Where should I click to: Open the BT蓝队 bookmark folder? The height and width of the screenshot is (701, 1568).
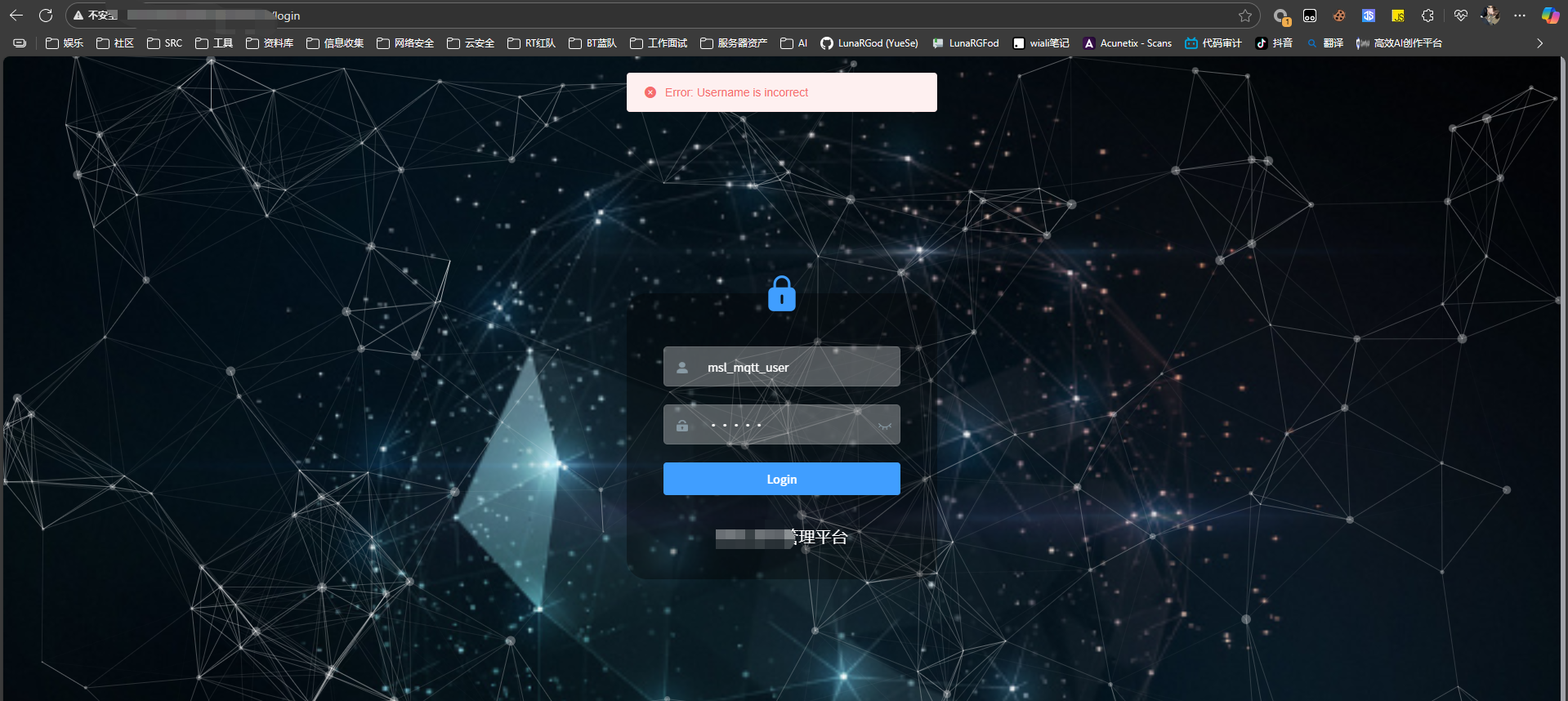(x=593, y=43)
